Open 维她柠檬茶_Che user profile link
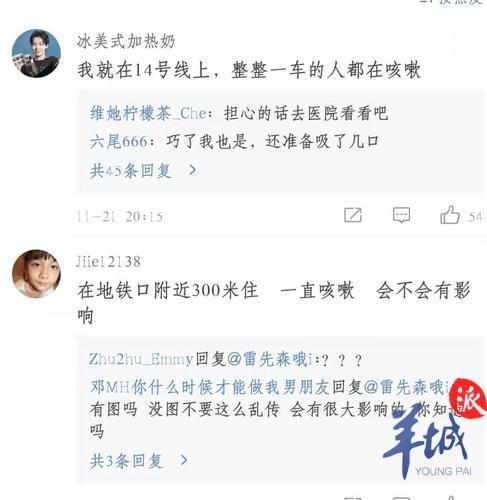Screen dimensions: 487x500 [148, 113]
